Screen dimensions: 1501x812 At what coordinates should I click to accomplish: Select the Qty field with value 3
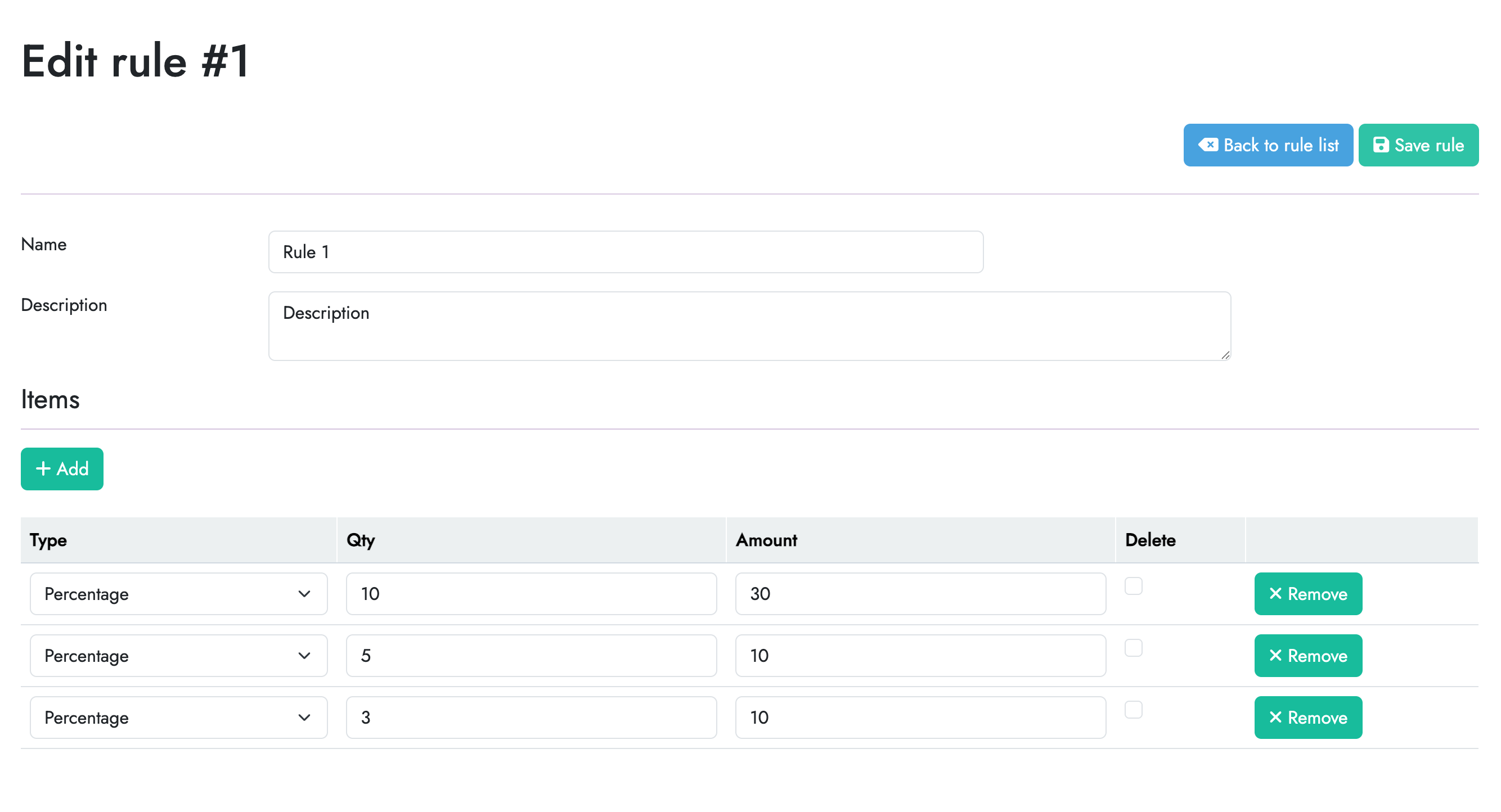point(531,717)
